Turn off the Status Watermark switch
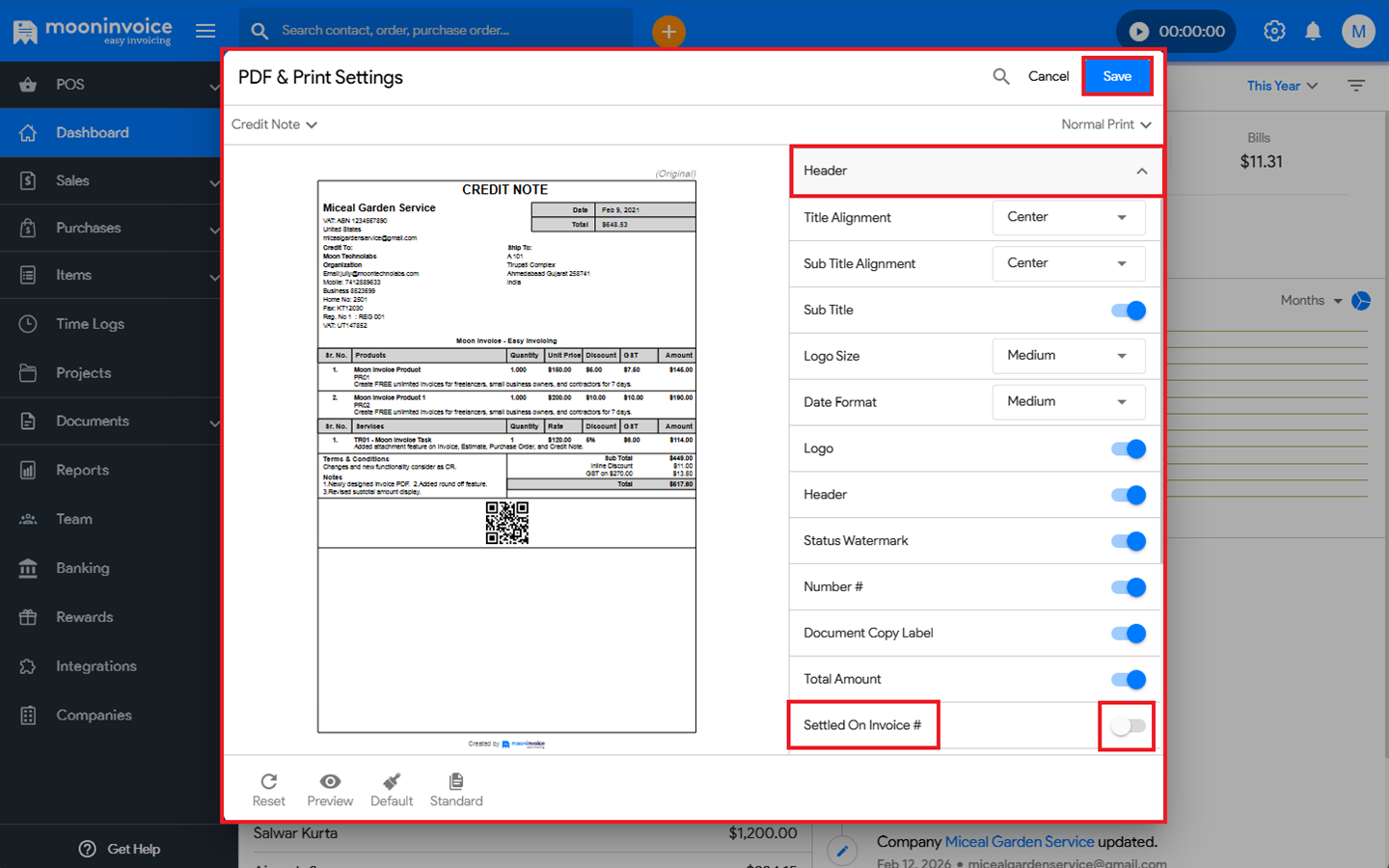1389x868 pixels. pos(1128,541)
